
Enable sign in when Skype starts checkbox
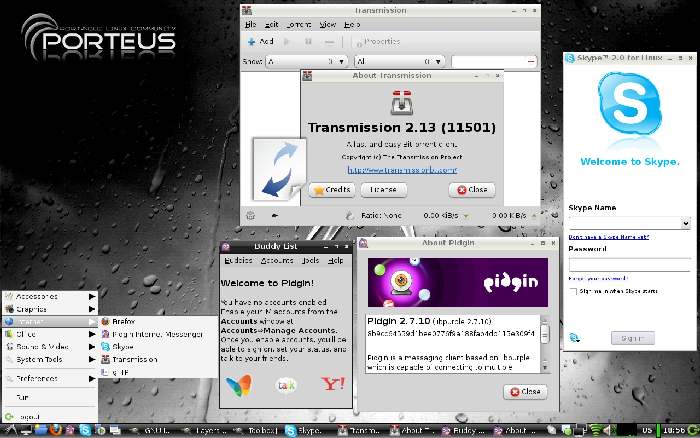tap(573, 291)
